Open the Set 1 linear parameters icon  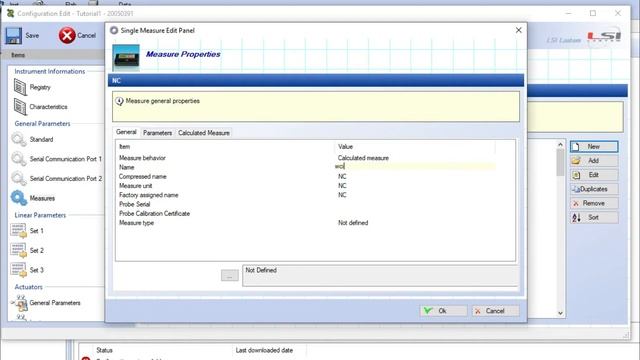pyautogui.click(x=19, y=231)
